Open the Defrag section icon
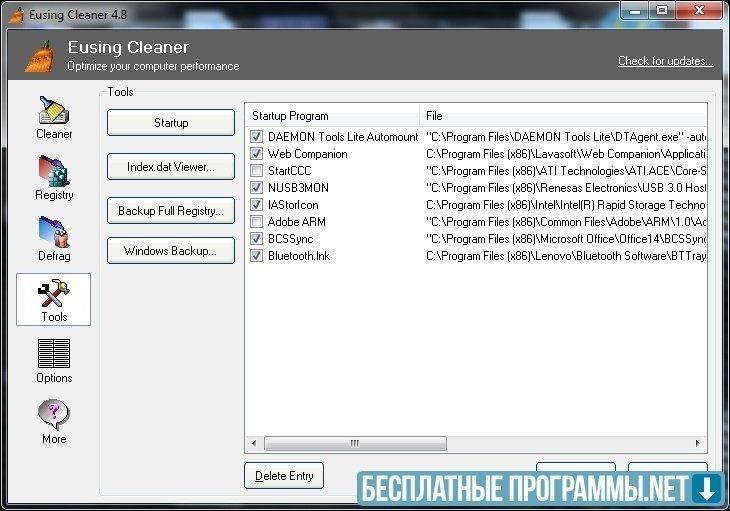The image size is (730, 511). (x=54, y=232)
